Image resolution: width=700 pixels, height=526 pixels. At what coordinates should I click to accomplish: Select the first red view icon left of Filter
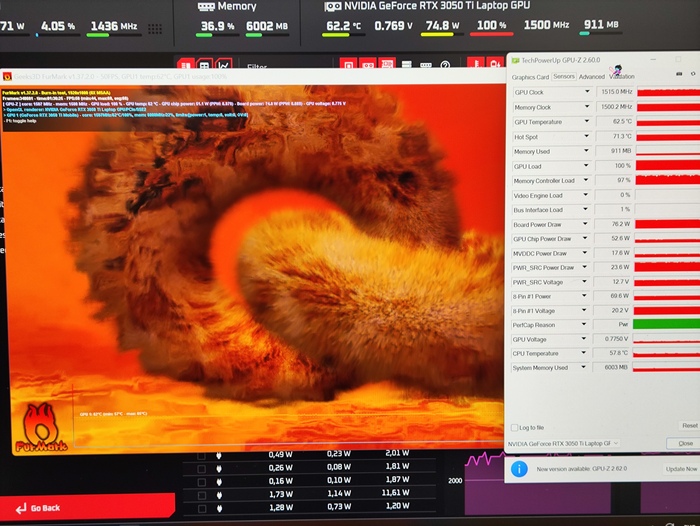(x=185, y=65)
